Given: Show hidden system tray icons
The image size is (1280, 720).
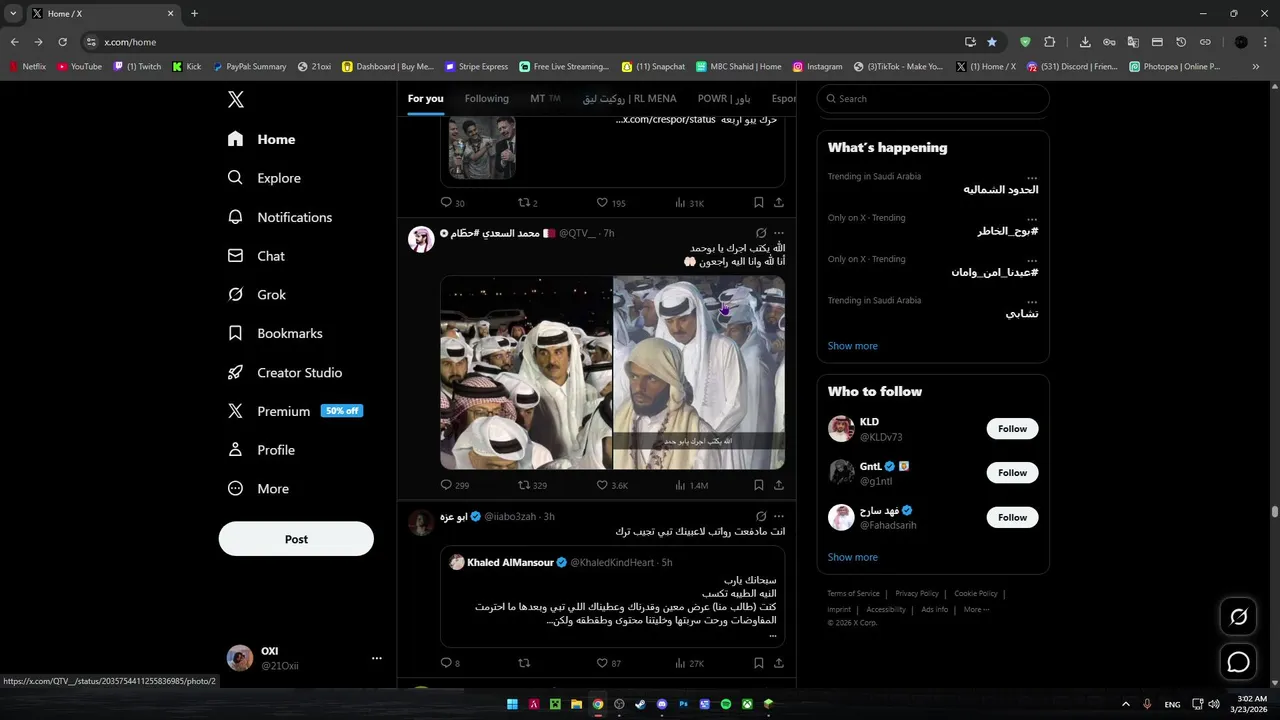Looking at the screenshot, I should coord(1125,704).
